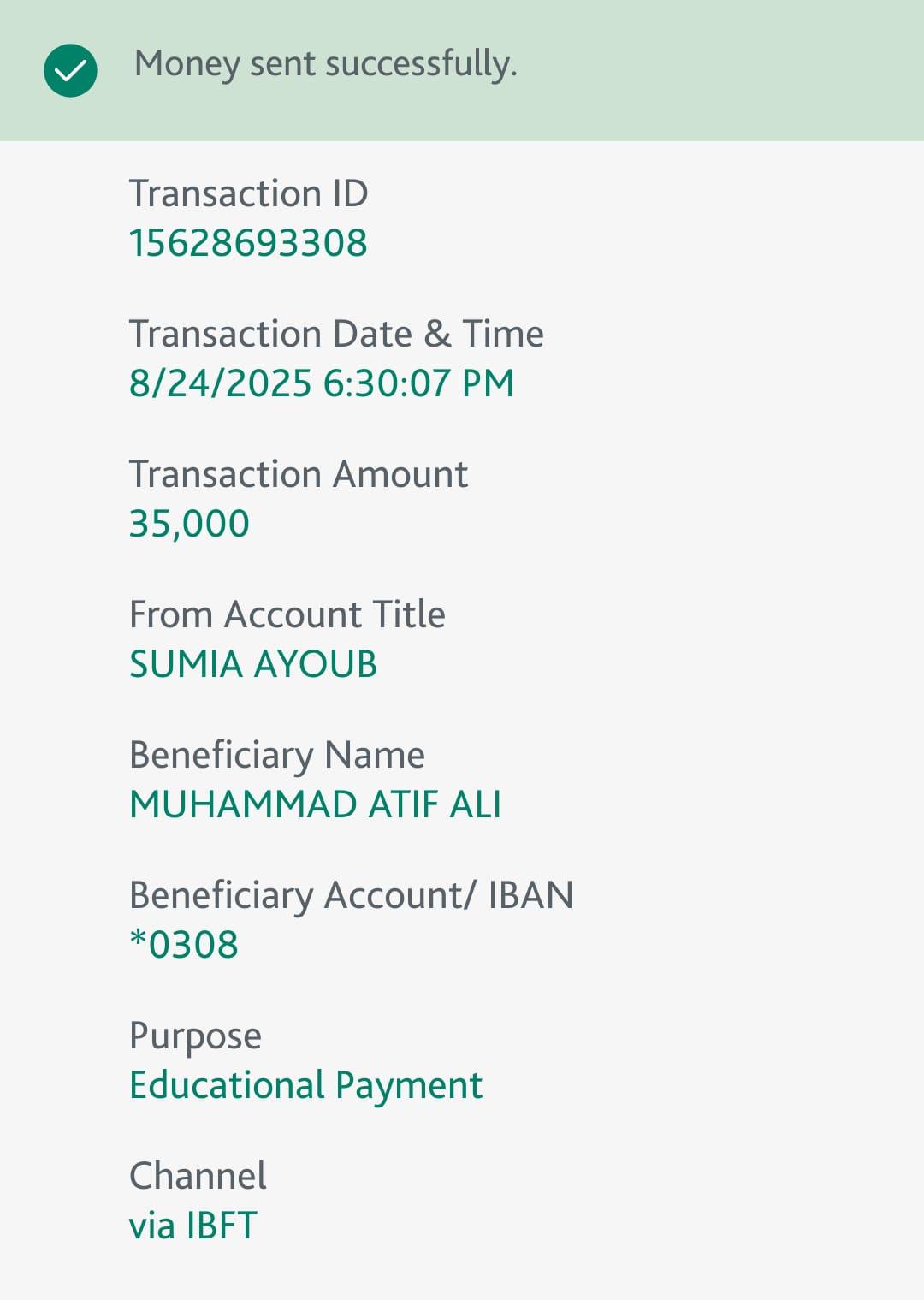Tap beneficiary MUHAMMAD ATIF ALI
The width and height of the screenshot is (924, 1300).
pyautogui.click(x=315, y=804)
